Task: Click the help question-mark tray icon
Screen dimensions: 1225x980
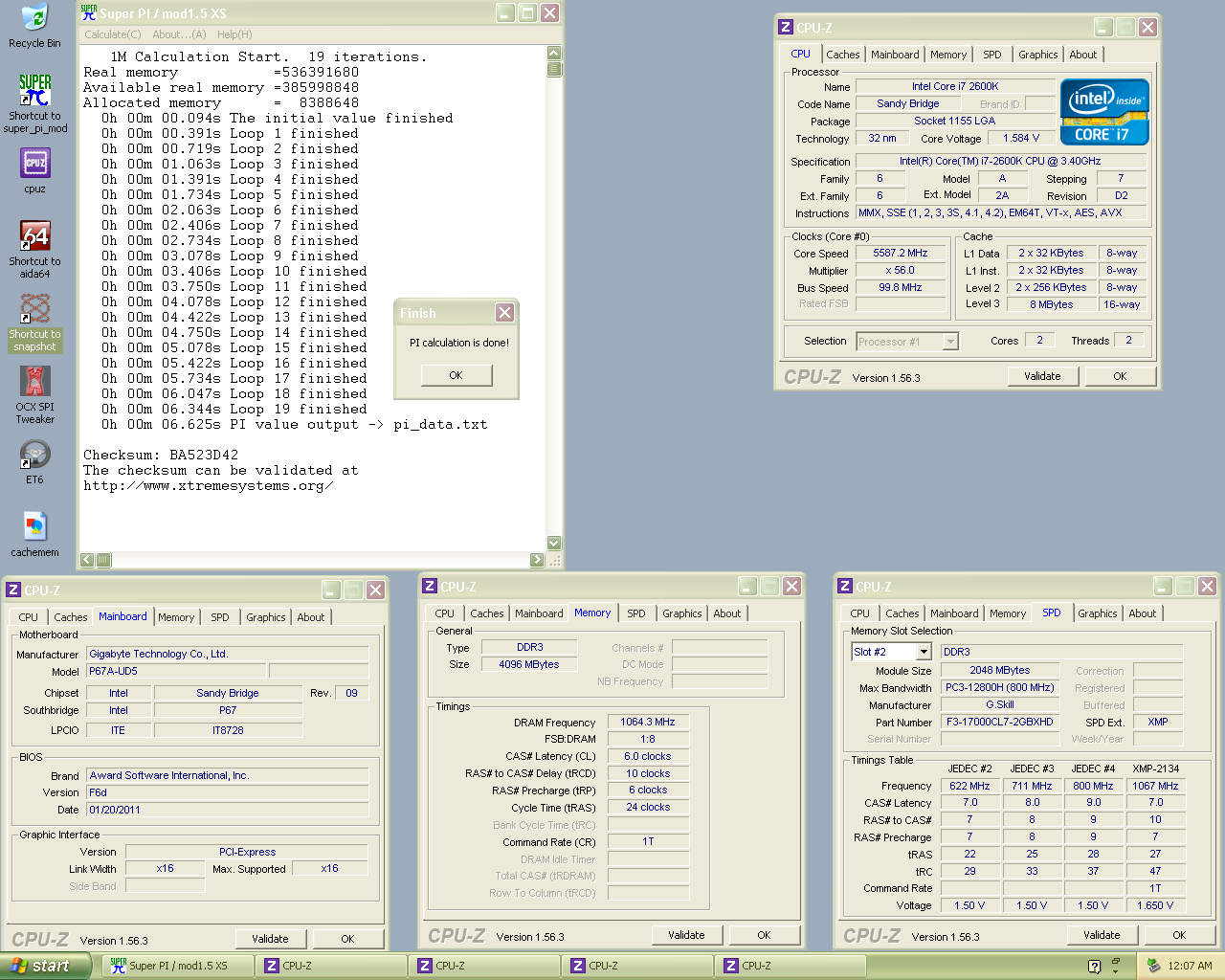Action: pos(1094,967)
